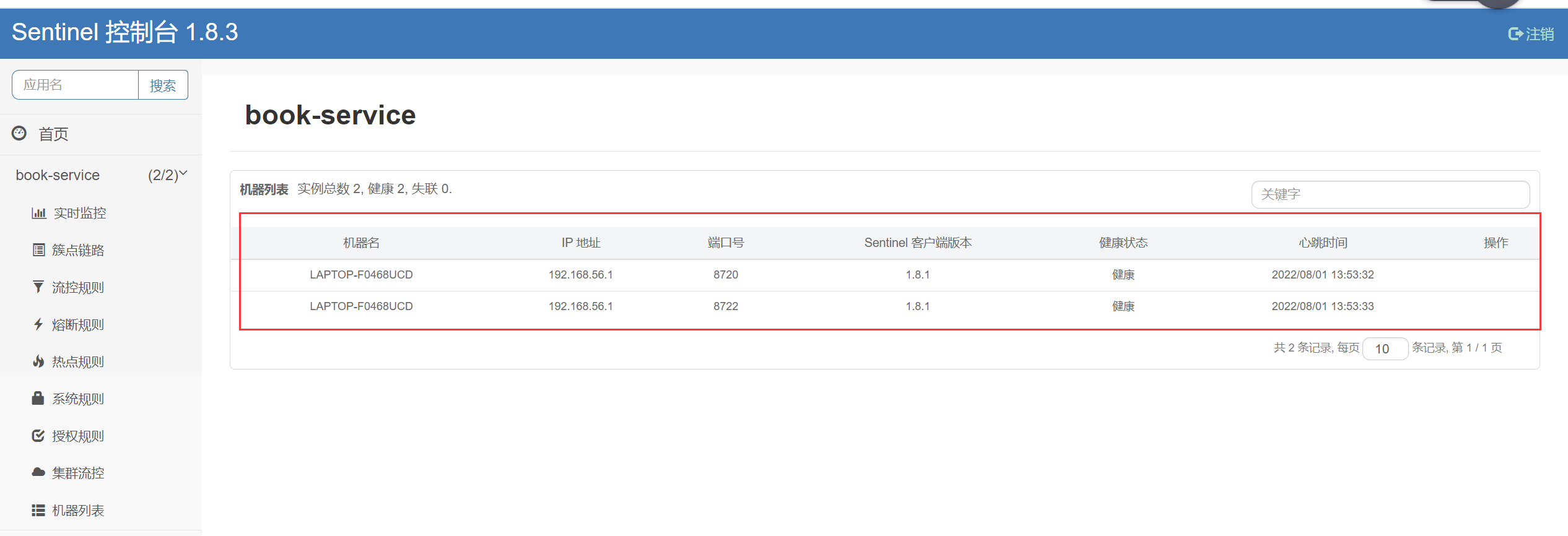Click the 端口号 column header

pos(726,243)
